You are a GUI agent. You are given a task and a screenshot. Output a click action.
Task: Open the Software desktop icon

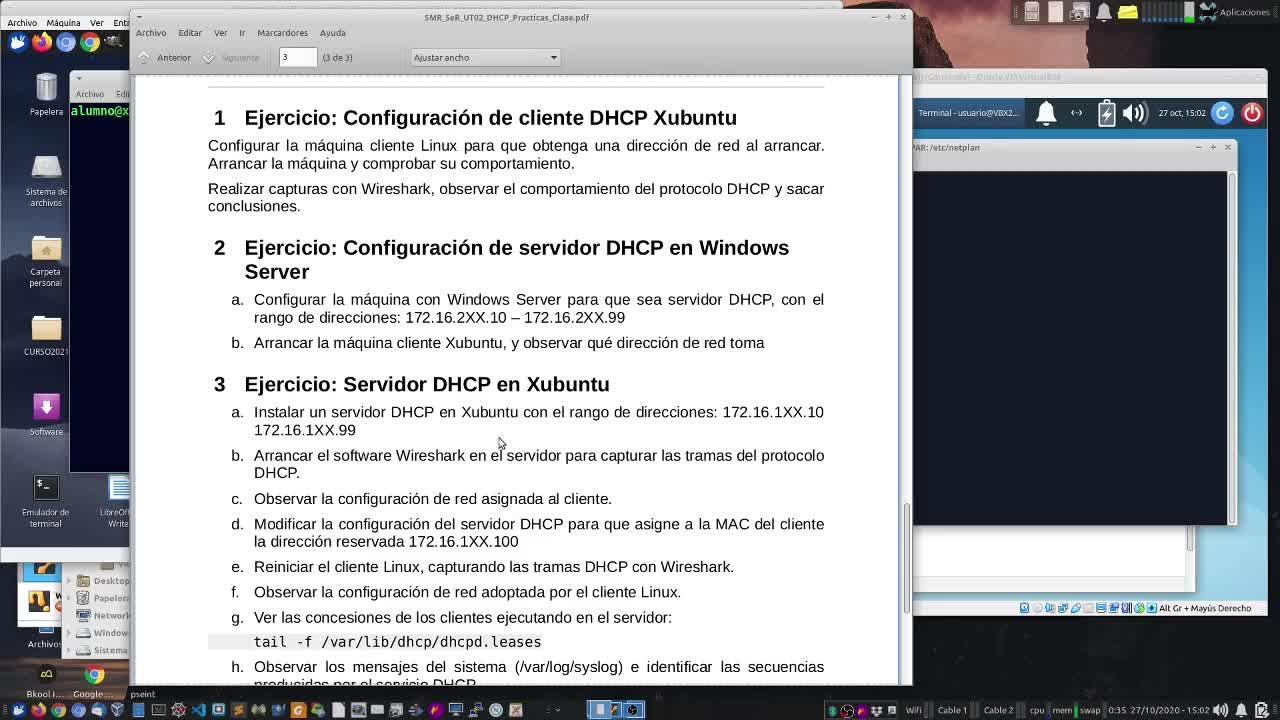[x=46, y=415]
